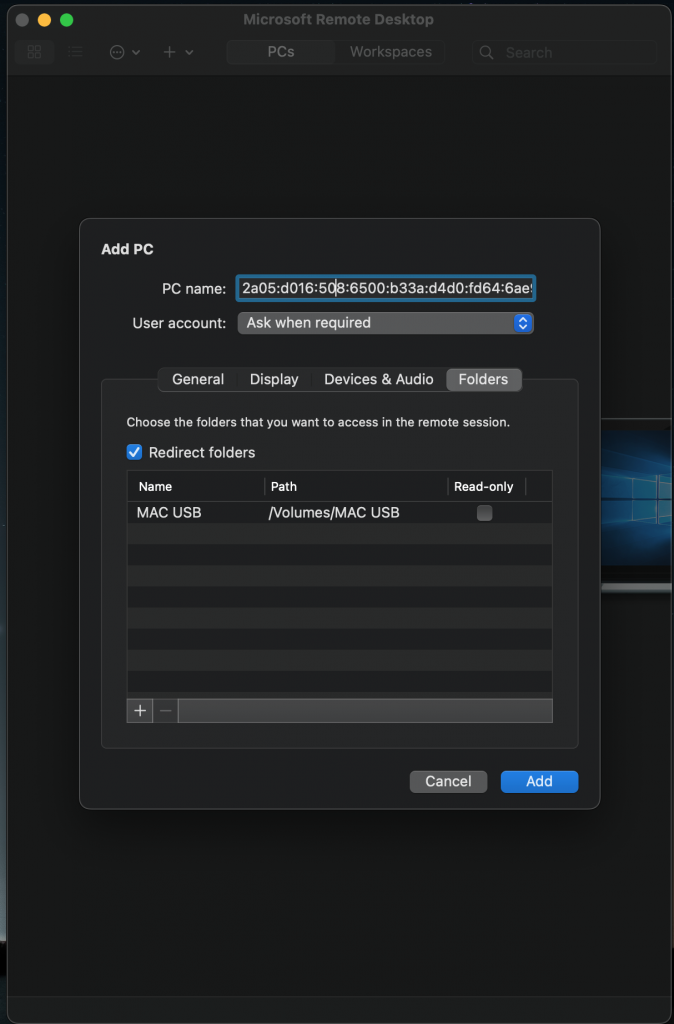Click the minus button to remove folder
This screenshot has height=1024, width=674.
[166, 710]
